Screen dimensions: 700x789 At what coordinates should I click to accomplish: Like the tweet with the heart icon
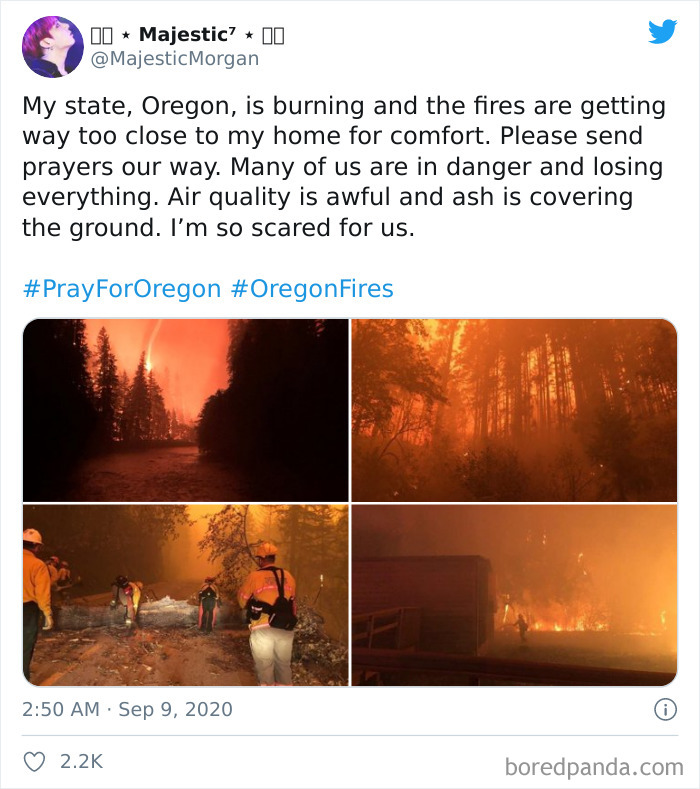pyautogui.click(x=35, y=761)
